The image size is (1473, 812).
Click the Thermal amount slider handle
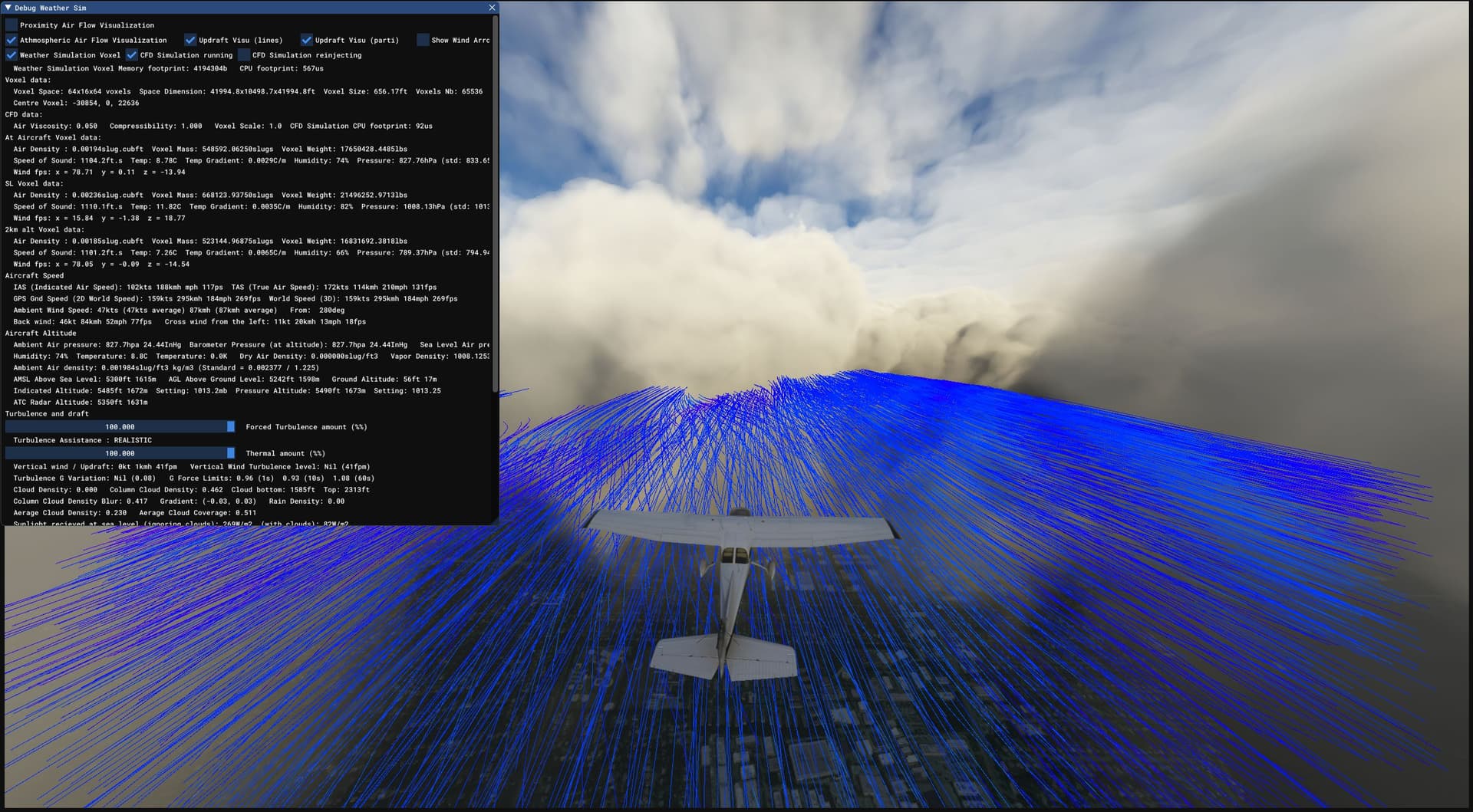pyautogui.click(x=230, y=452)
